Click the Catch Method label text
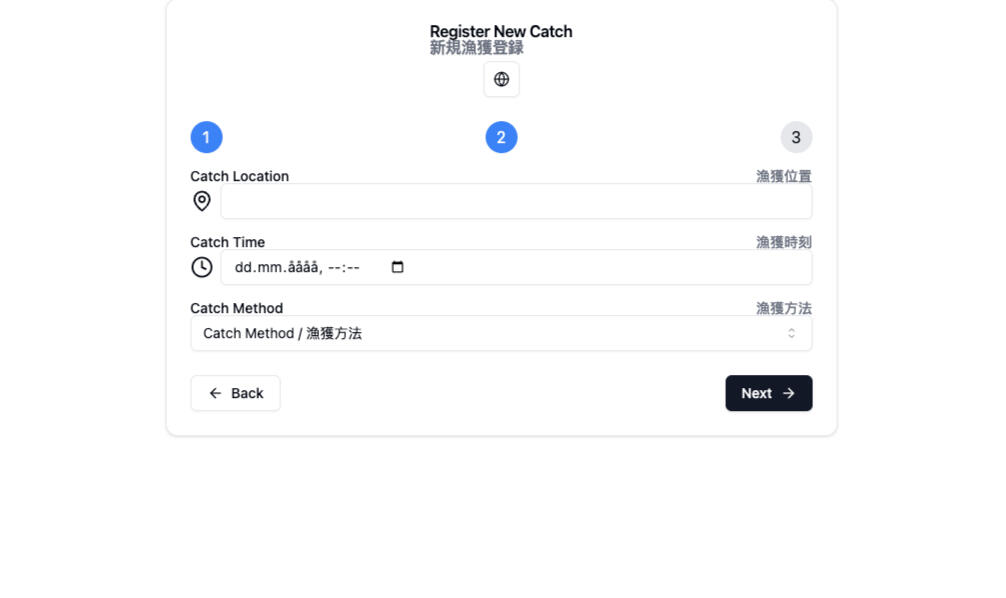 [236, 308]
